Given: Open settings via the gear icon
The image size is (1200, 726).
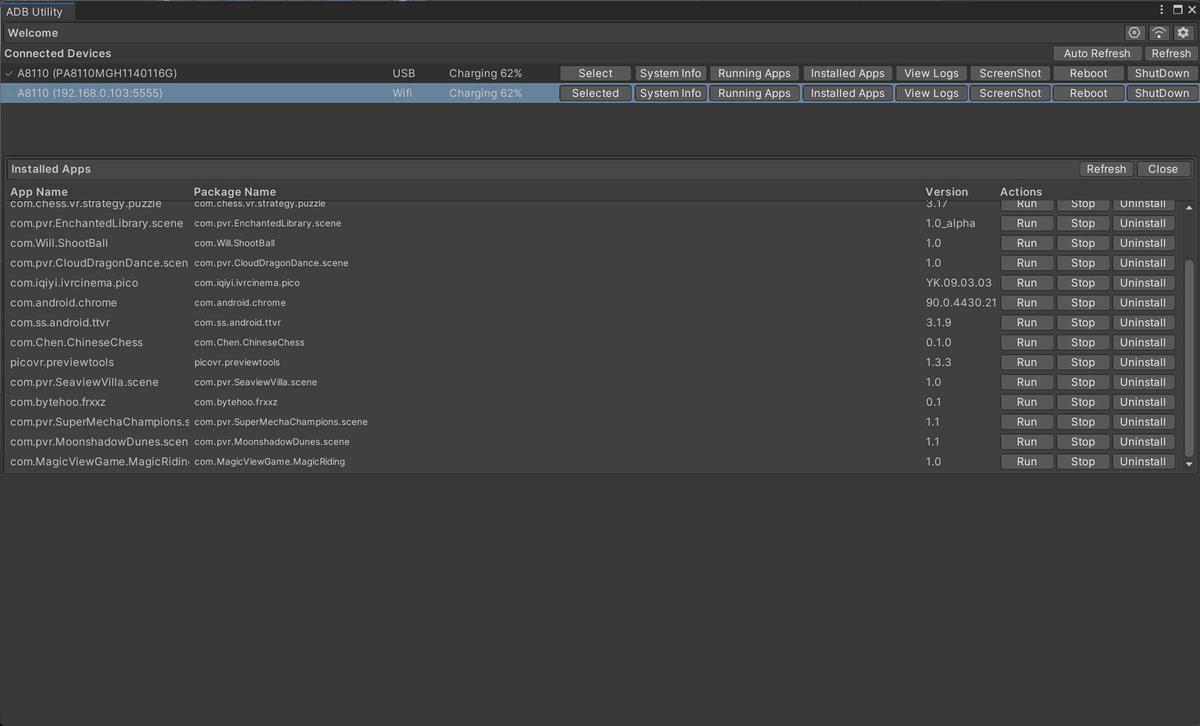Looking at the screenshot, I should pos(1183,33).
